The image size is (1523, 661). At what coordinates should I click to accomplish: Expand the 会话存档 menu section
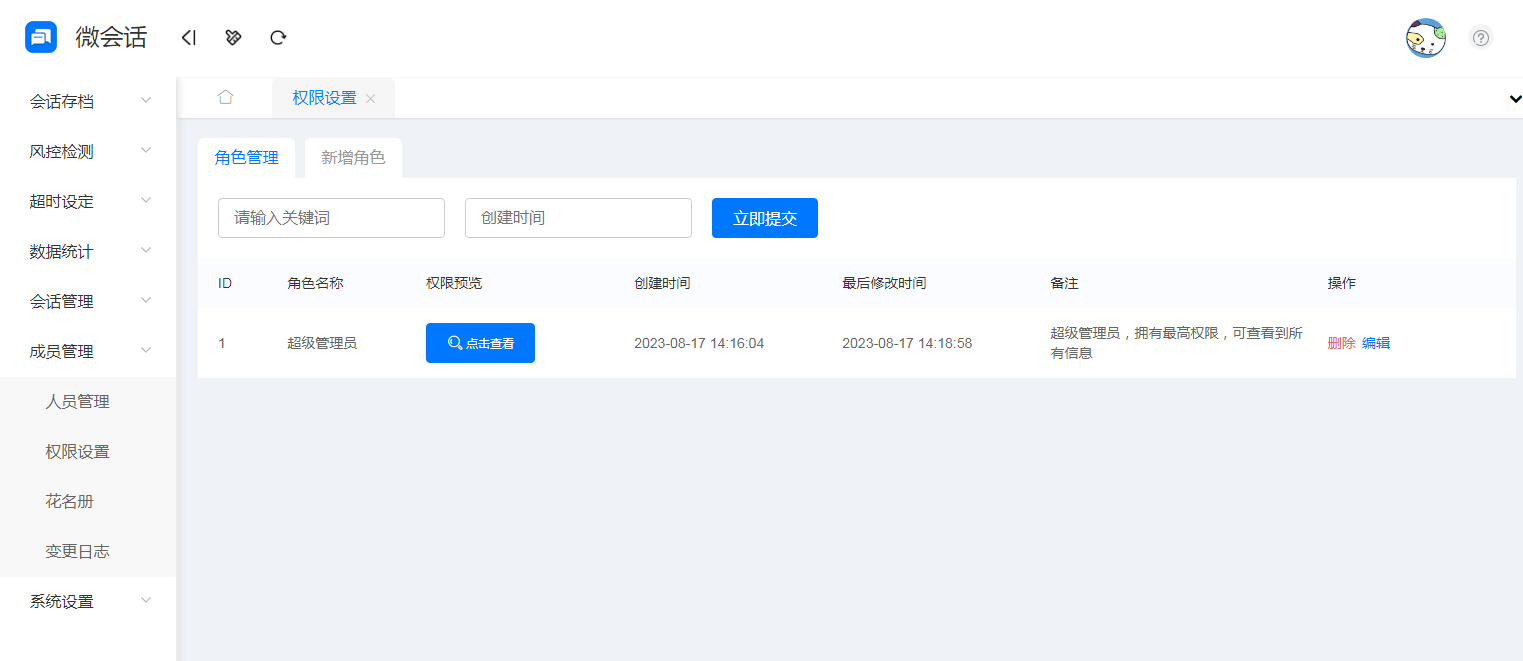click(87, 100)
